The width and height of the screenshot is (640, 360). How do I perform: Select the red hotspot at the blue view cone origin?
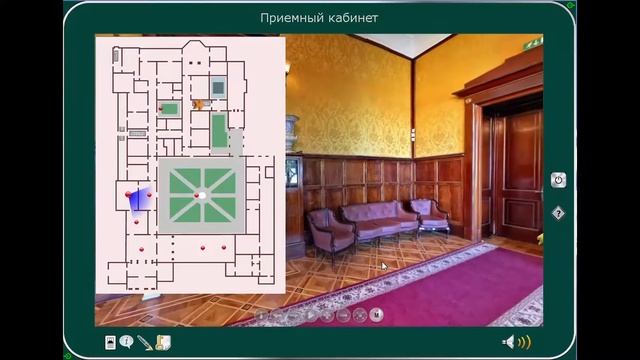click(128, 194)
